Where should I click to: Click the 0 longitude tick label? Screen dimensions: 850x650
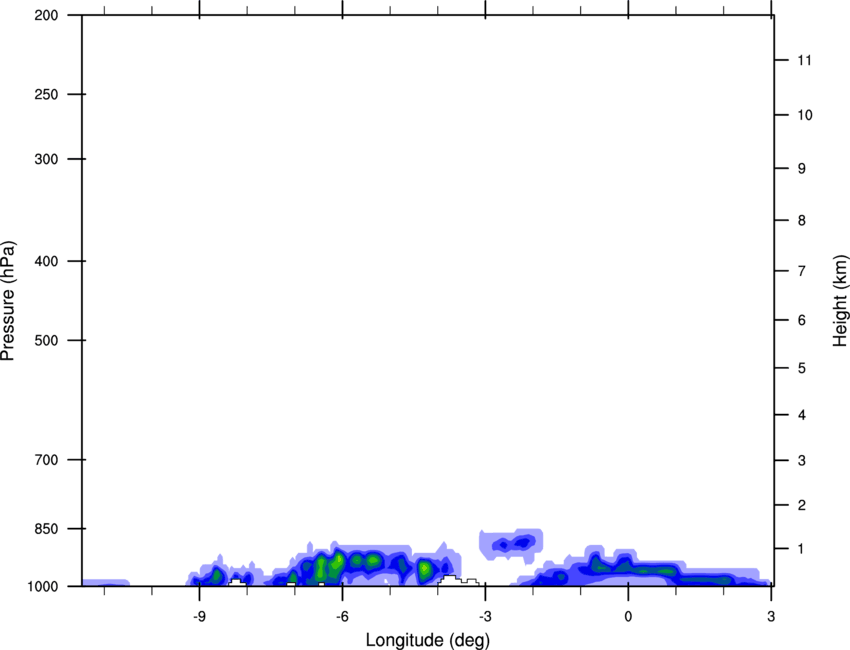[x=628, y=616]
